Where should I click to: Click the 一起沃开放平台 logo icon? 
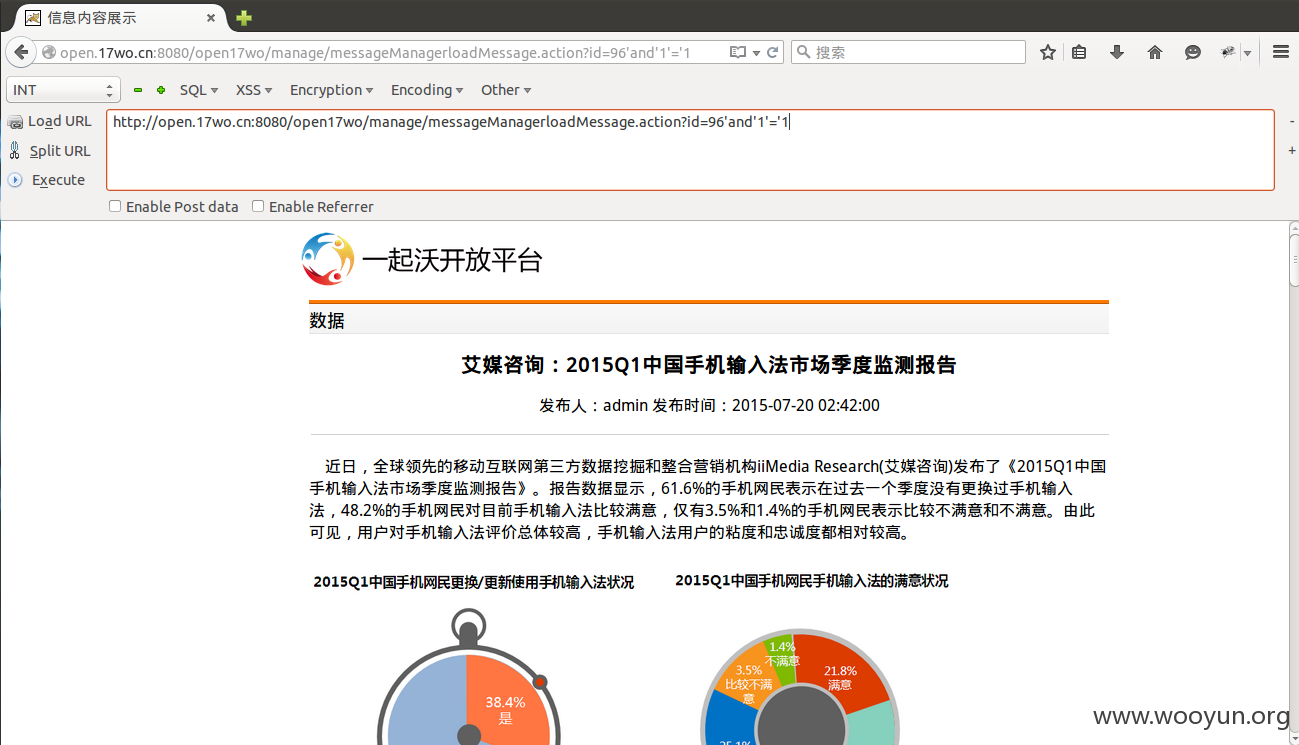(x=328, y=260)
